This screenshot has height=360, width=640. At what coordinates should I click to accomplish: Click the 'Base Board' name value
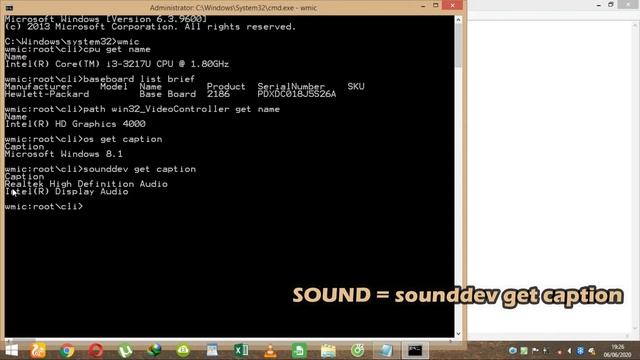point(168,94)
